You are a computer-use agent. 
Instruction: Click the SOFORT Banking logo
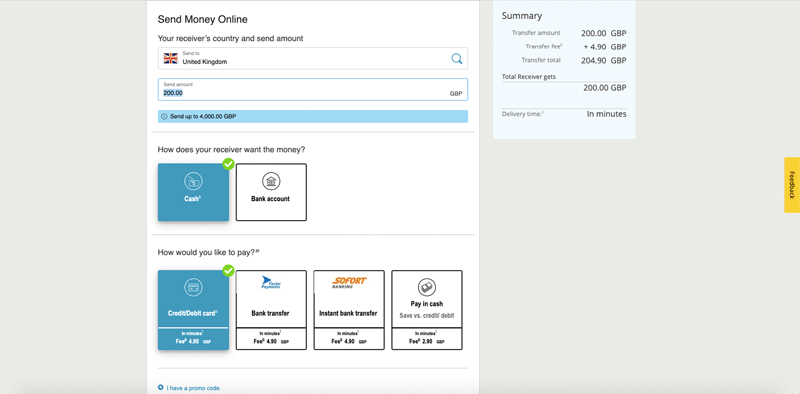pyautogui.click(x=349, y=283)
